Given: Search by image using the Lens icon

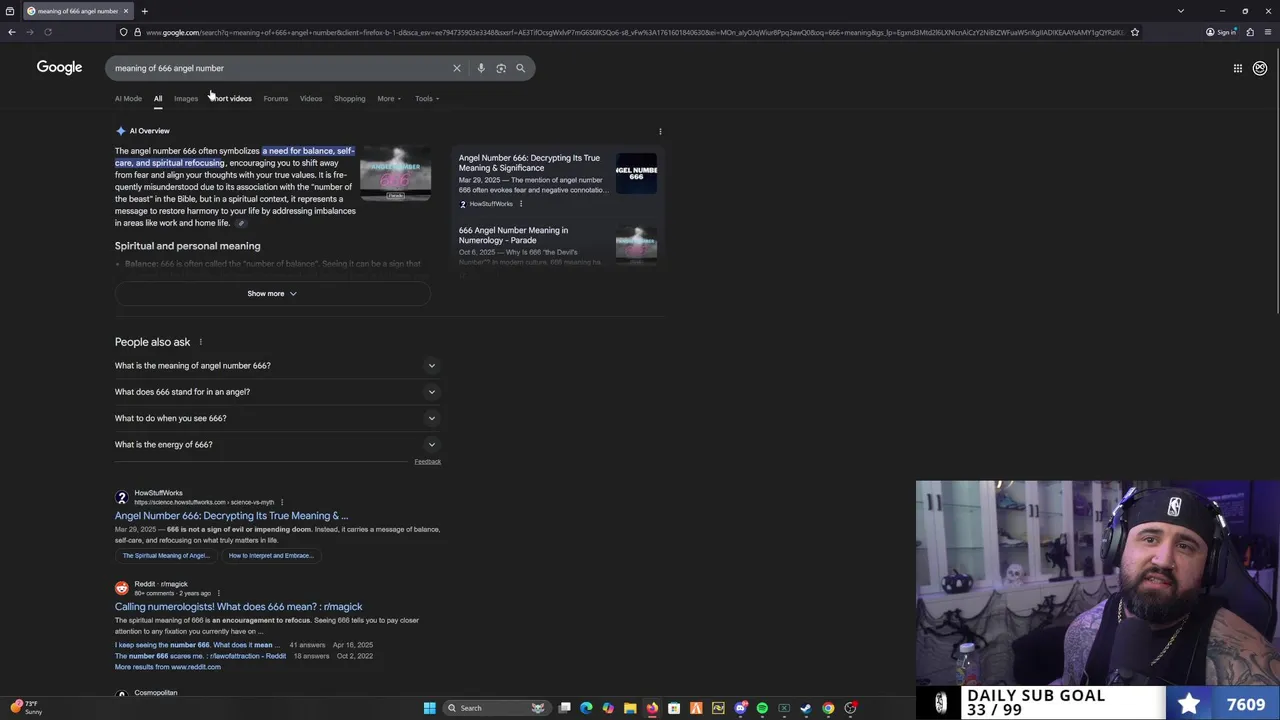Looking at the screenshot, I should coord(501,68).
